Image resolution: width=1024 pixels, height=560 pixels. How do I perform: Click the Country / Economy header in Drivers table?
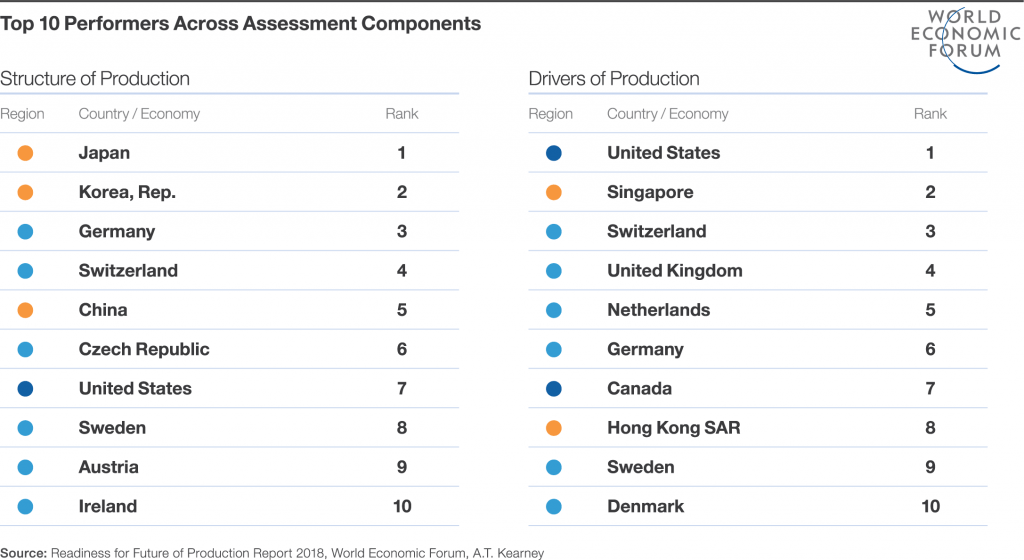point(668,114)
